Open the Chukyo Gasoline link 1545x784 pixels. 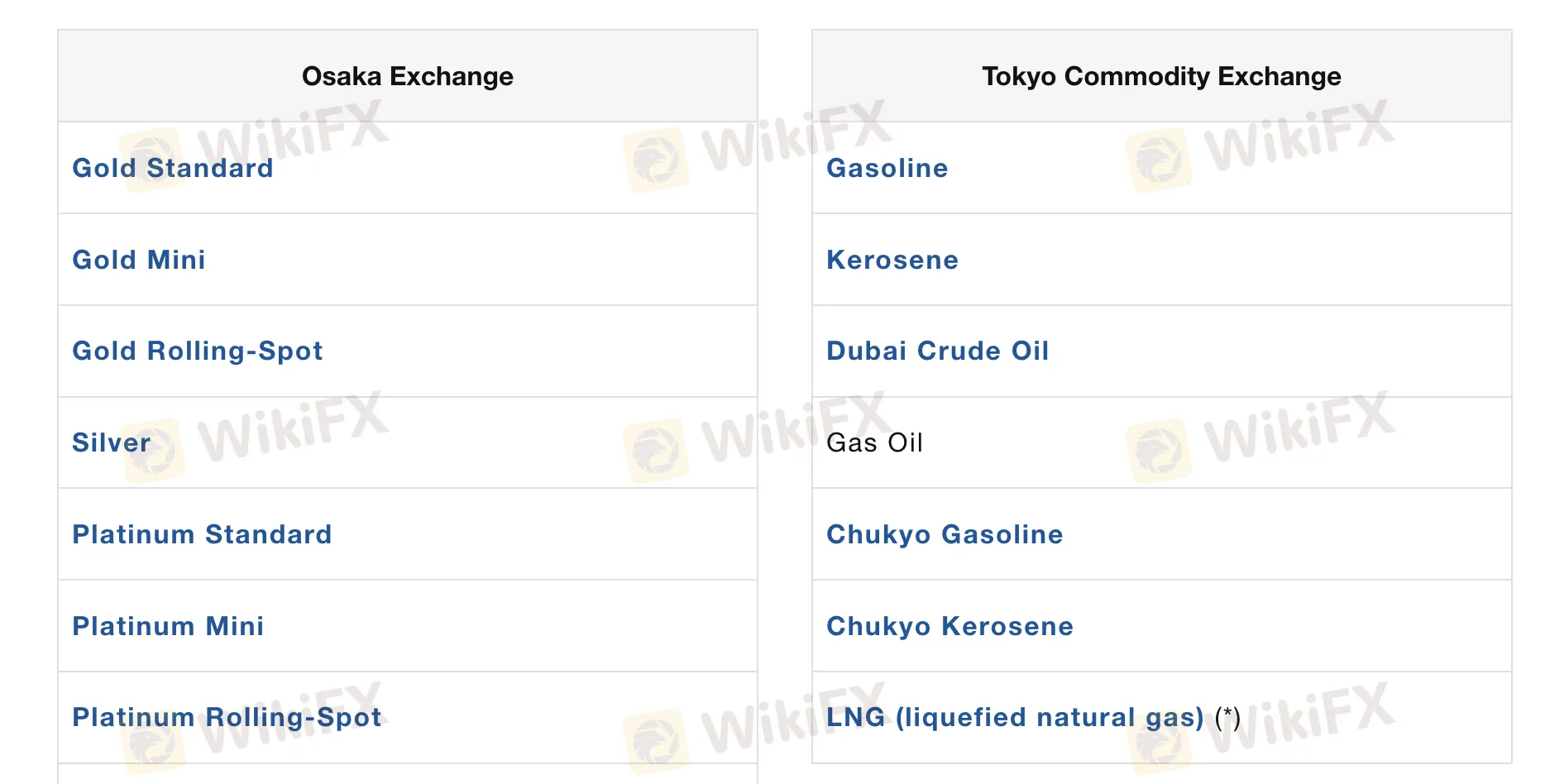pos(945,534)
